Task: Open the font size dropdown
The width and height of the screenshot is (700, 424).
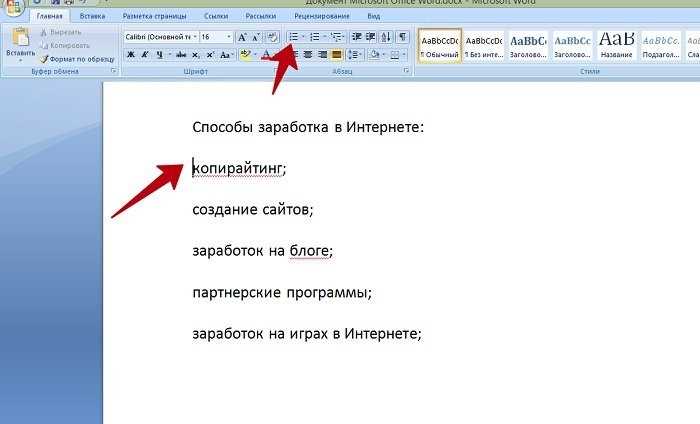Action: click(229, 37)
